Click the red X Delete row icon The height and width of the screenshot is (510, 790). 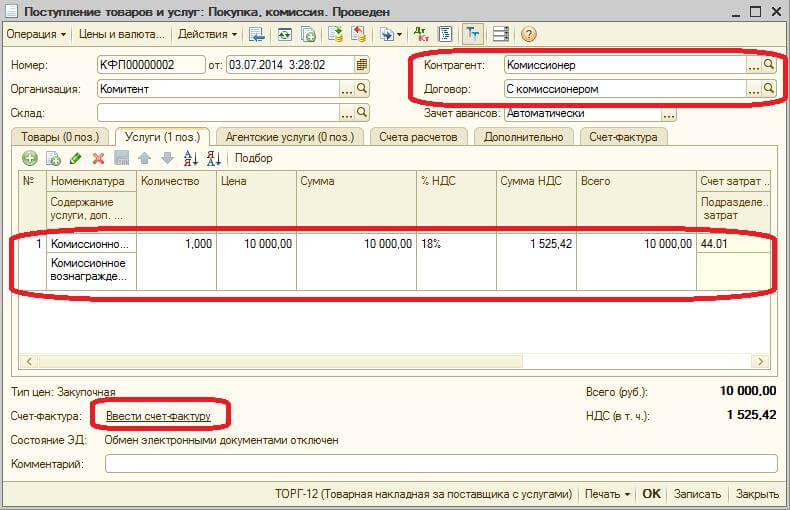point(98,158)
